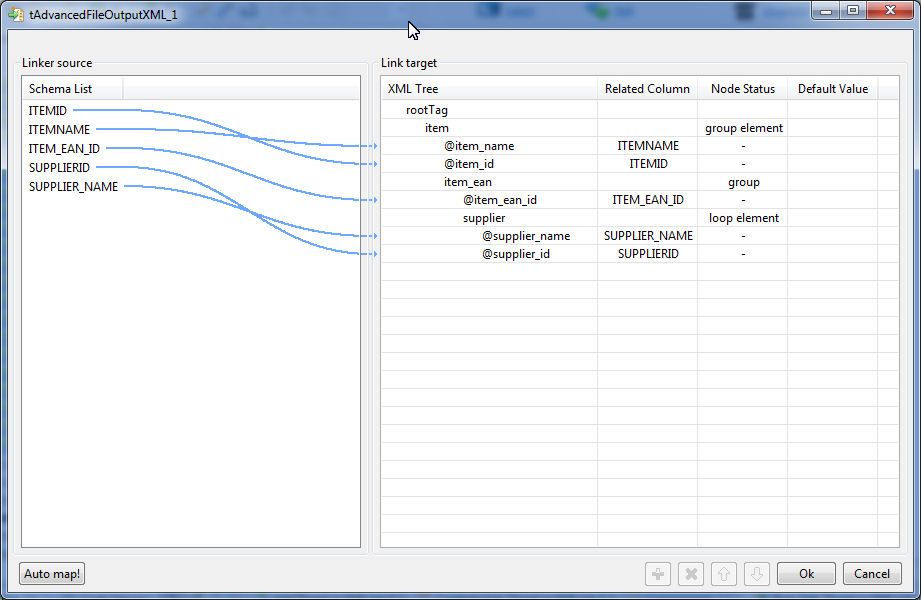Click the down arrow reorder icon

point(757,573)
